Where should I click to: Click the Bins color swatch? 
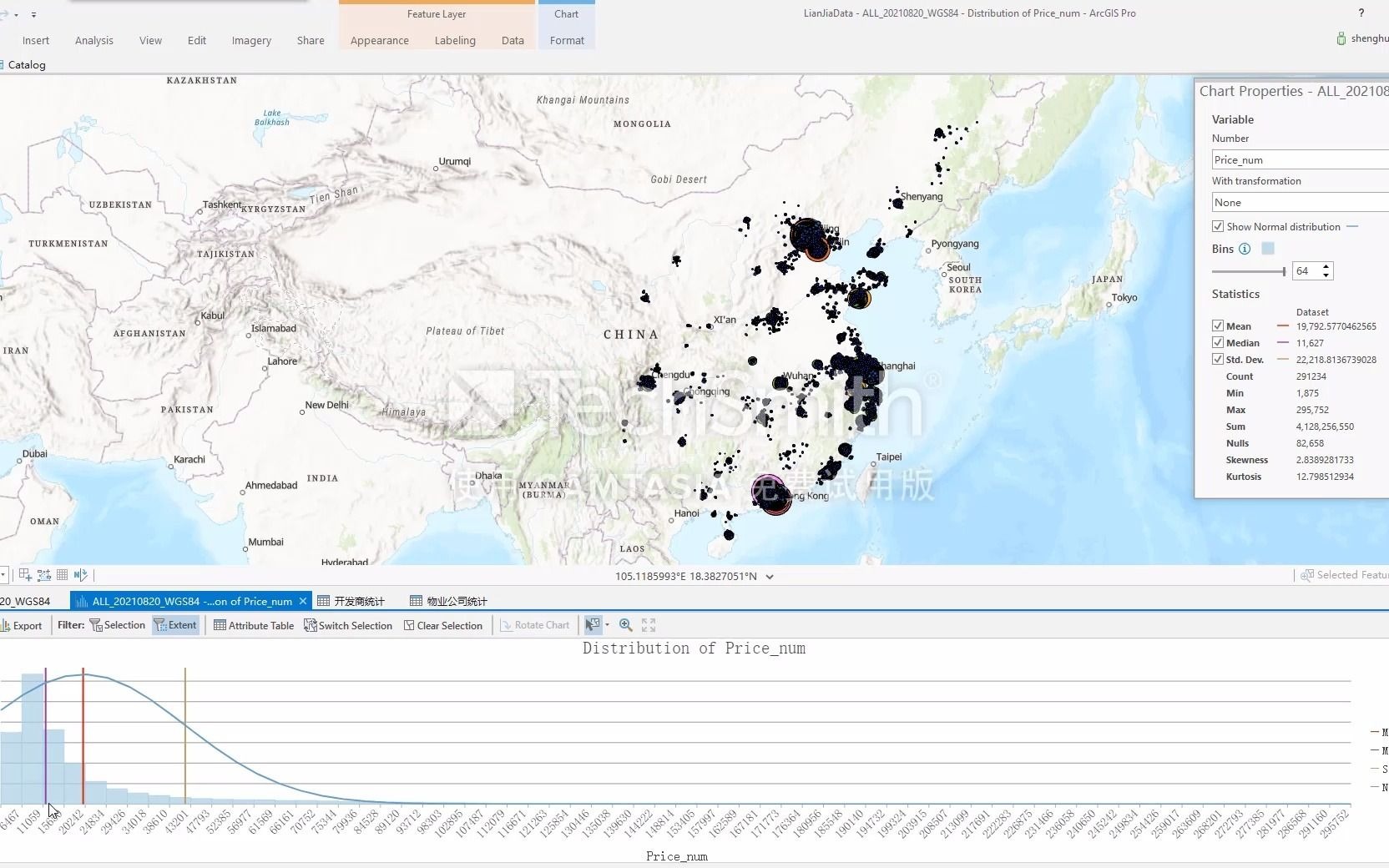tap(1268, 249)
